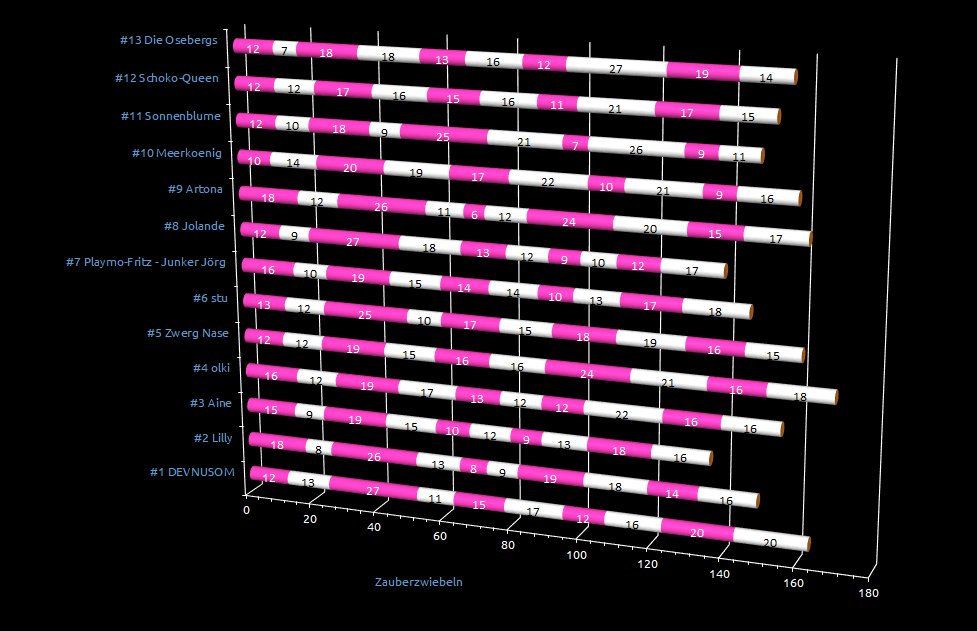Viewport: 977px width, 631px height.
Task: Click the '180' tick label on horizontal axis
Action: [x=868, y=593]
